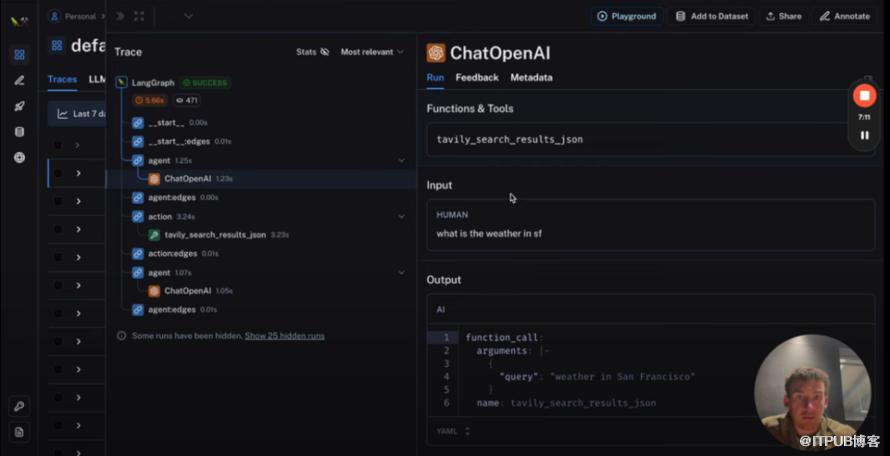The width and height of the screenshot is (890, 456).
Task: Collapse the action node in trace tree
Action: [401, 216]
